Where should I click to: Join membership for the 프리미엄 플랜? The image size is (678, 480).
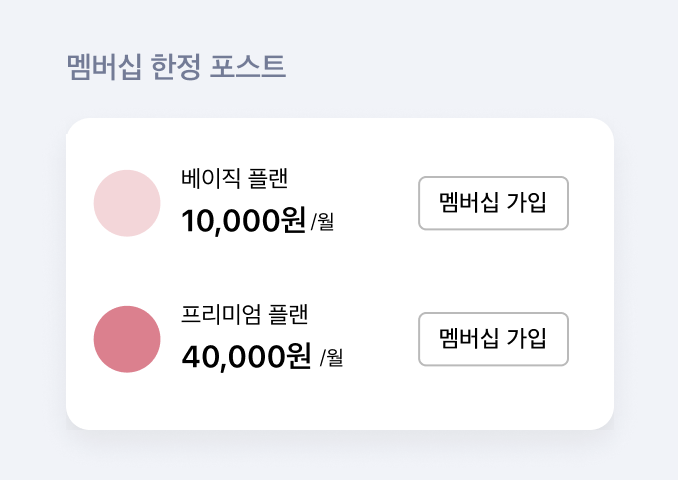493,339
